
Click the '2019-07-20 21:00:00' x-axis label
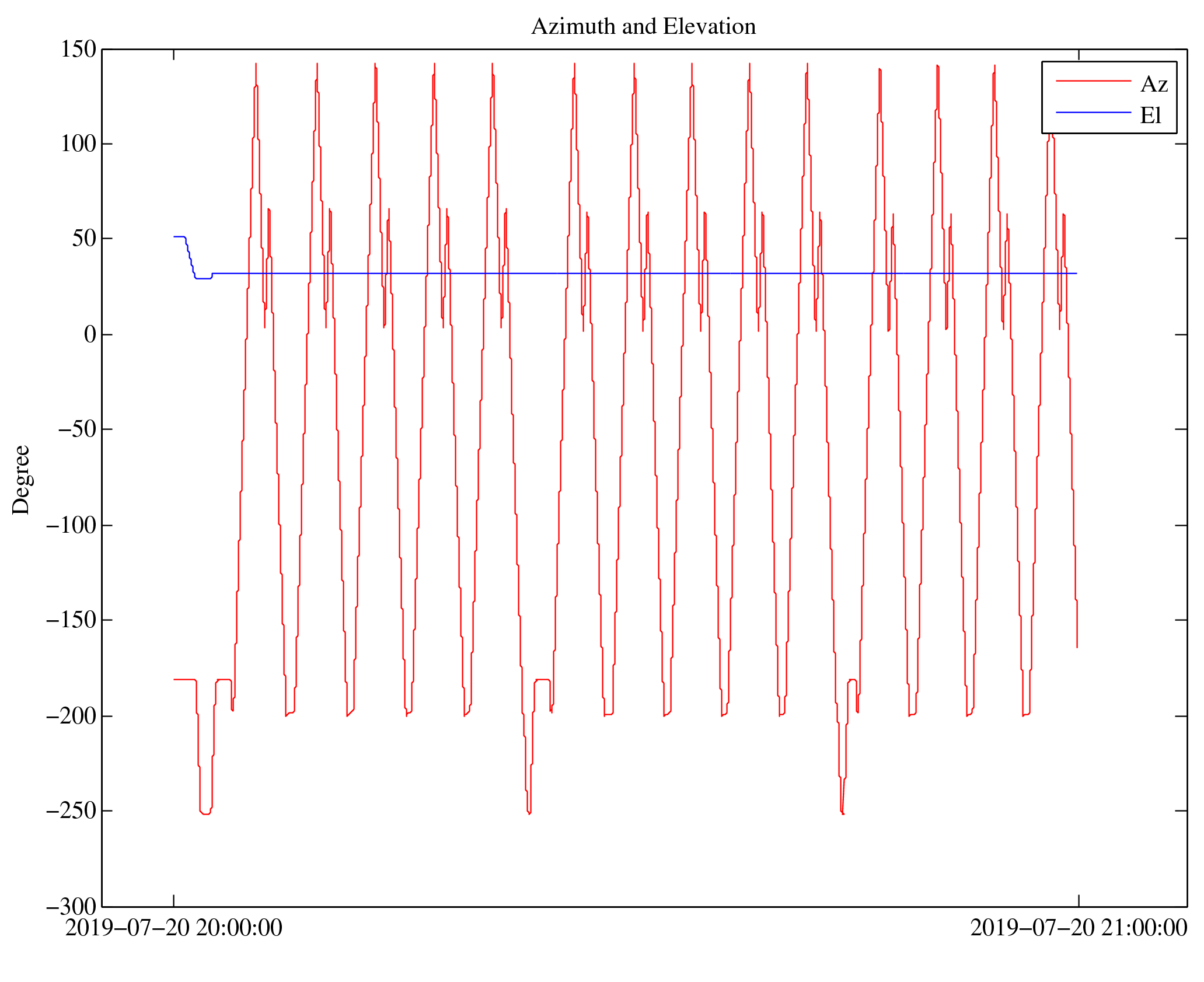(1078, 928)
